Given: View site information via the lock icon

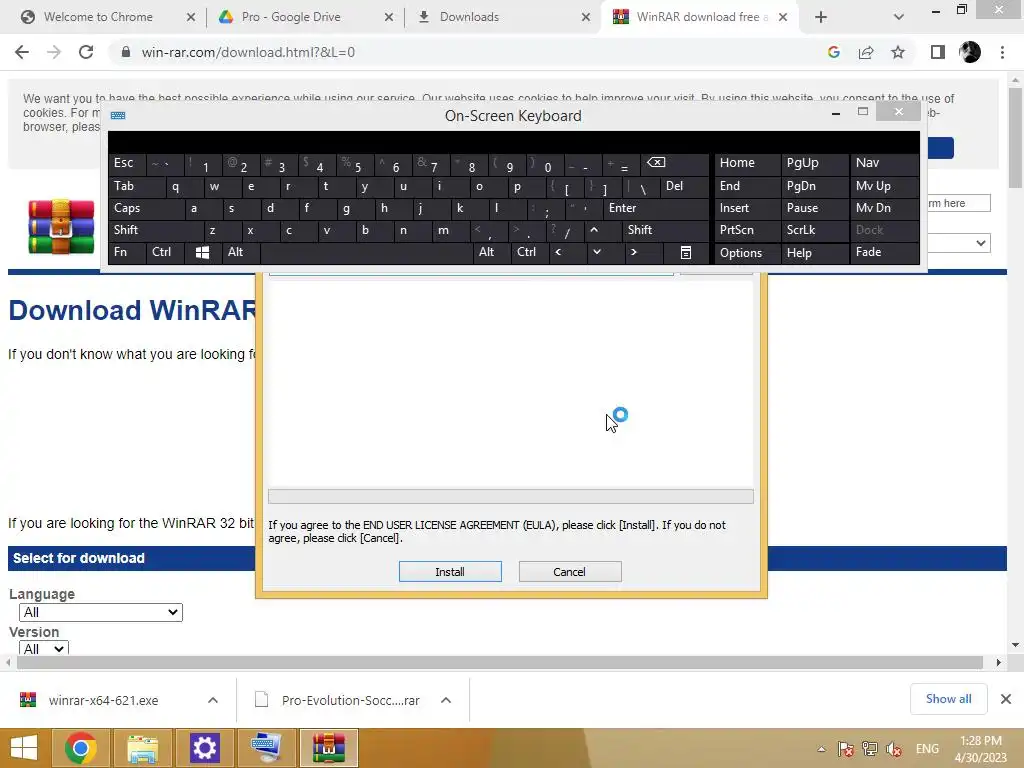Looking at the screenshot, I should (126, 52).
